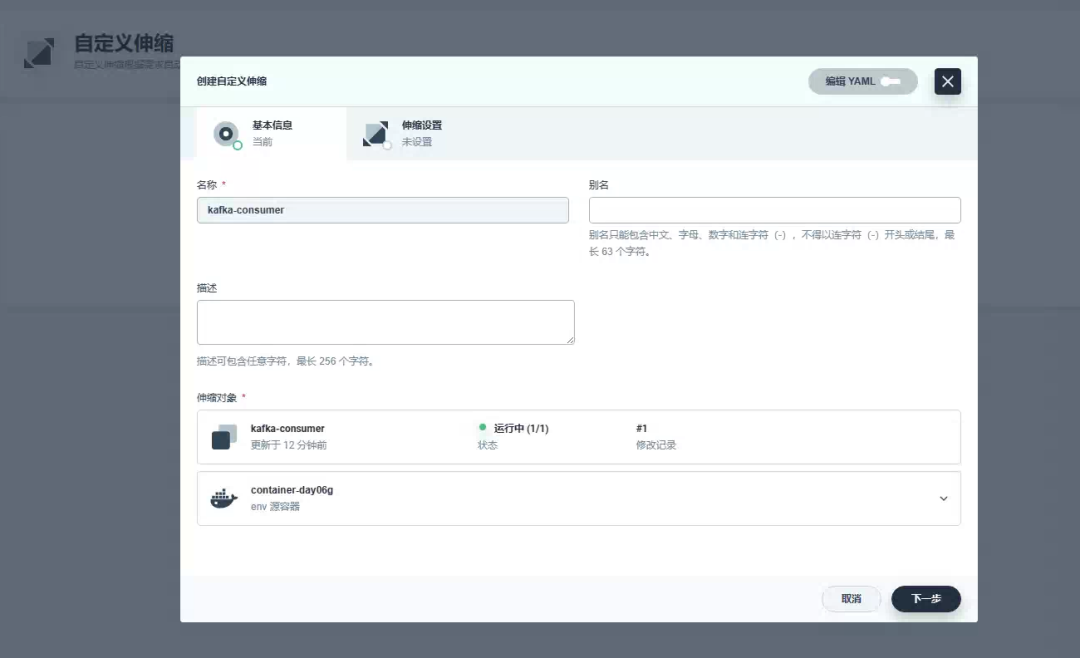The width and height of the screenshot is (1080, 658).
Task: Click the 描述 textarea resize handle
Action: pyautogui.click(x=570, y=340)
